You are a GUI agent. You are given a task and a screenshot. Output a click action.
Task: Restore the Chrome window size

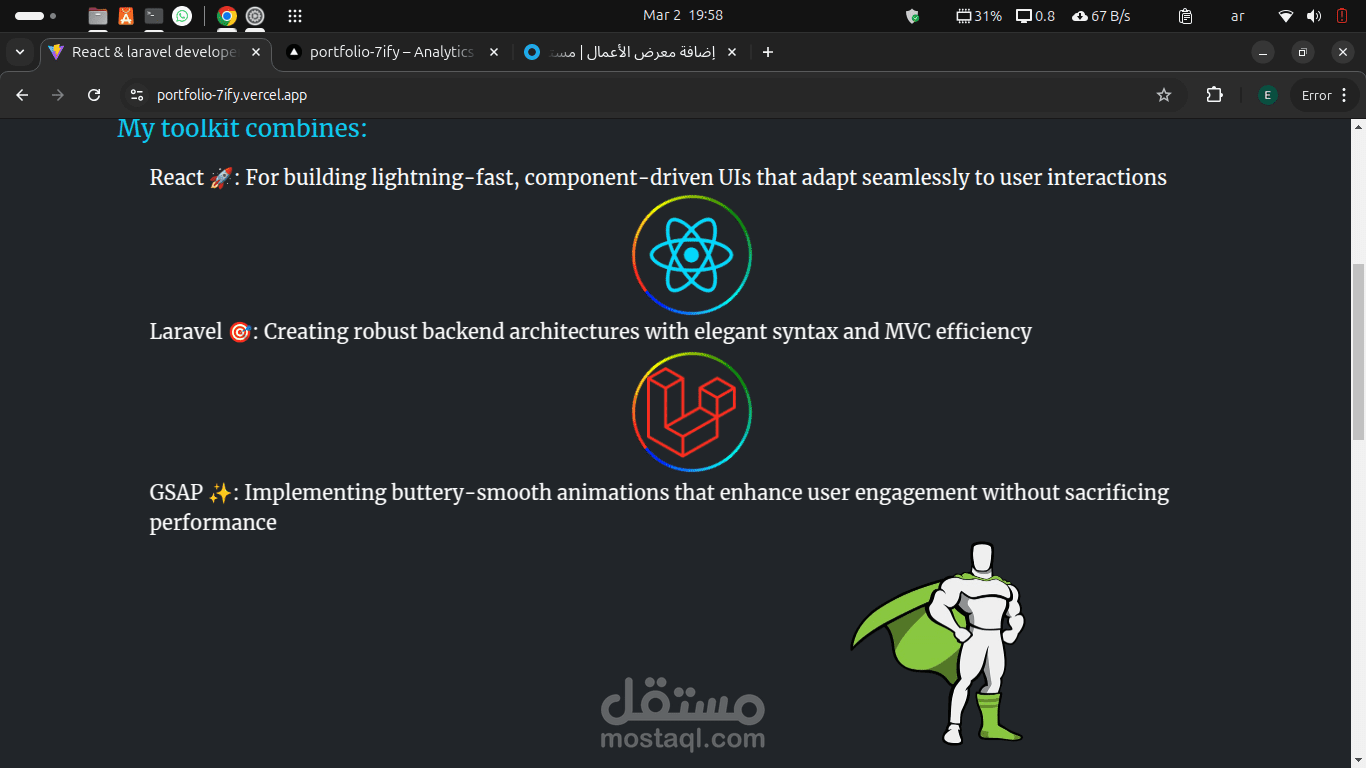click(1303, 52)
